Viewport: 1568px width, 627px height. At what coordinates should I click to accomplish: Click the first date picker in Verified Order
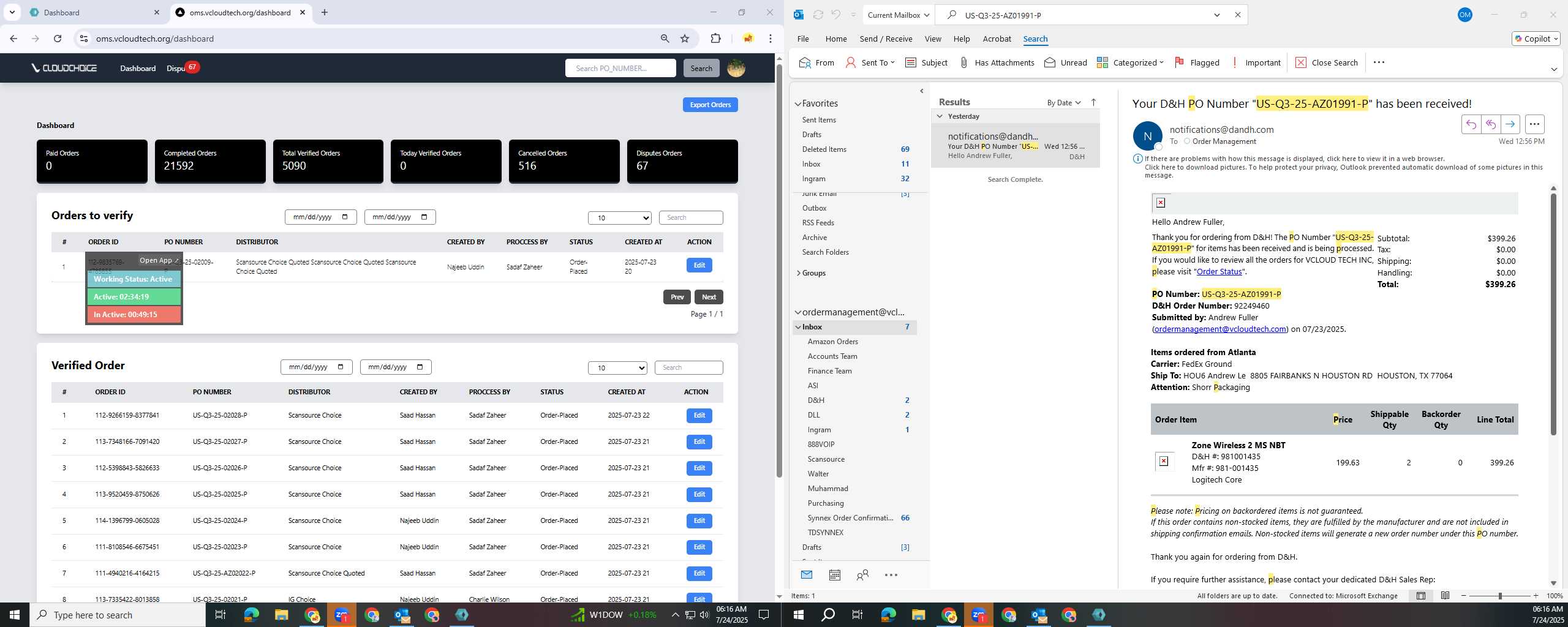316,367
